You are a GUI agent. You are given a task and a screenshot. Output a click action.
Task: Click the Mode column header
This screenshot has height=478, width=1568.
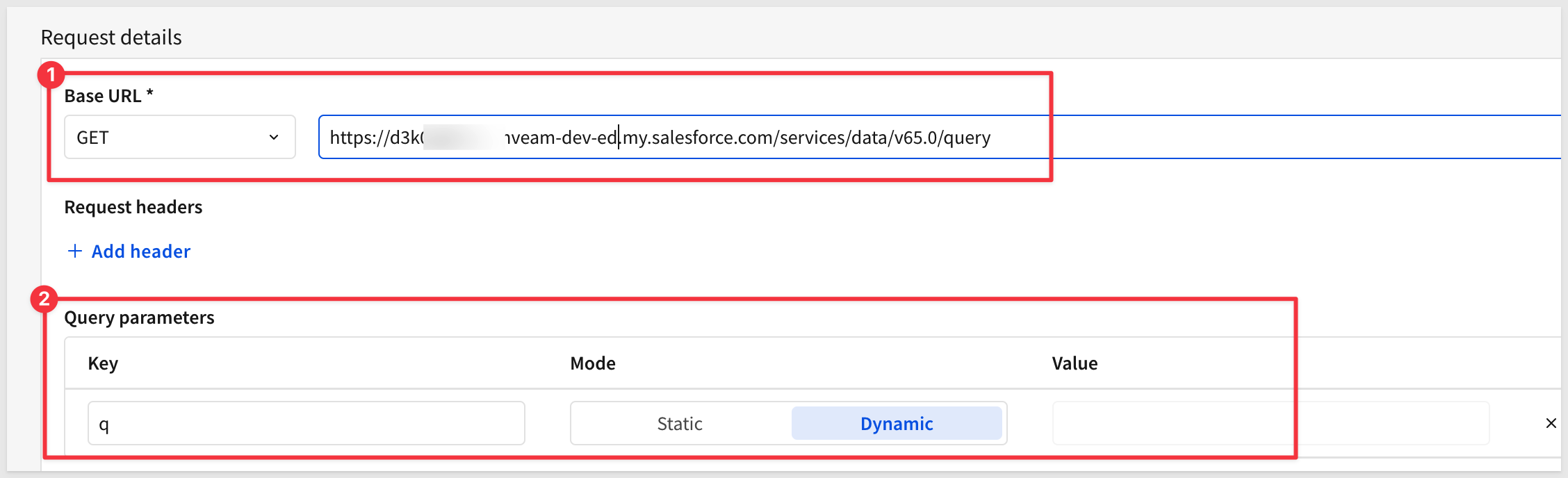[593, 363]
